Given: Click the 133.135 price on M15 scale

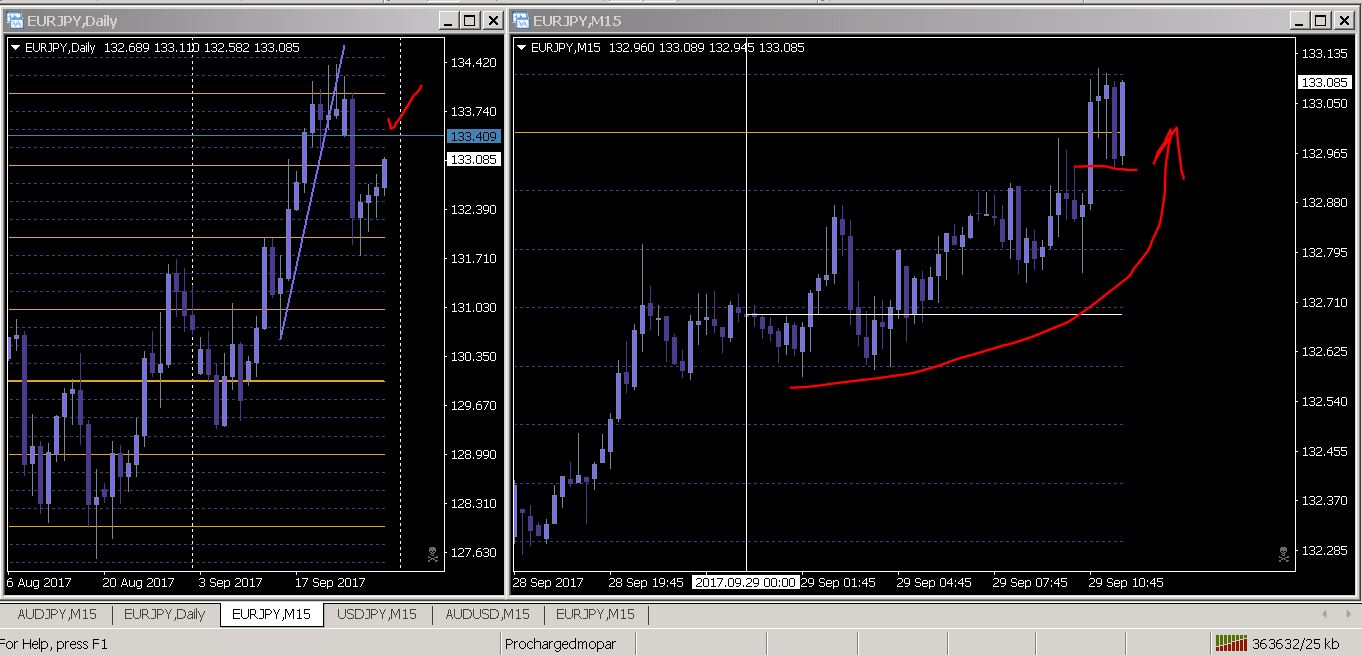Looking at the screenshot, I should pos(1325,54).
